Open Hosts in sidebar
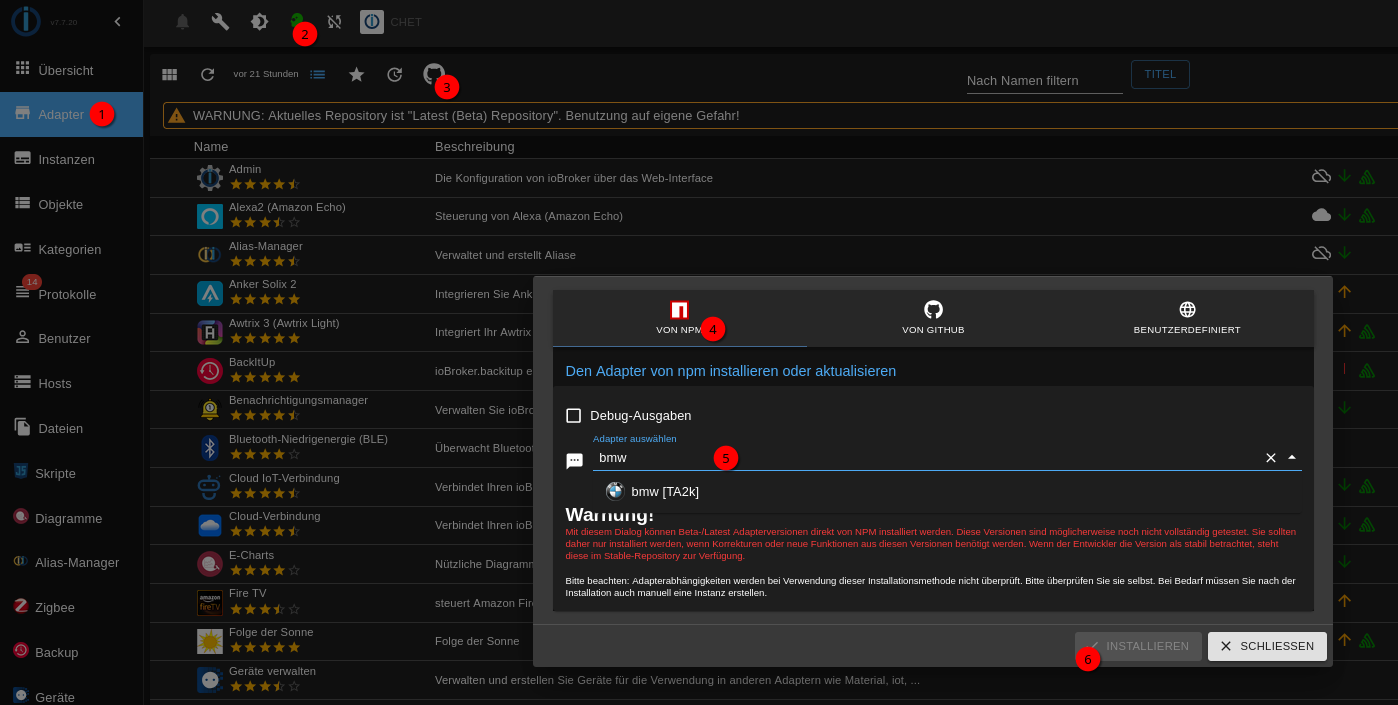 click(x=71, y=383)
